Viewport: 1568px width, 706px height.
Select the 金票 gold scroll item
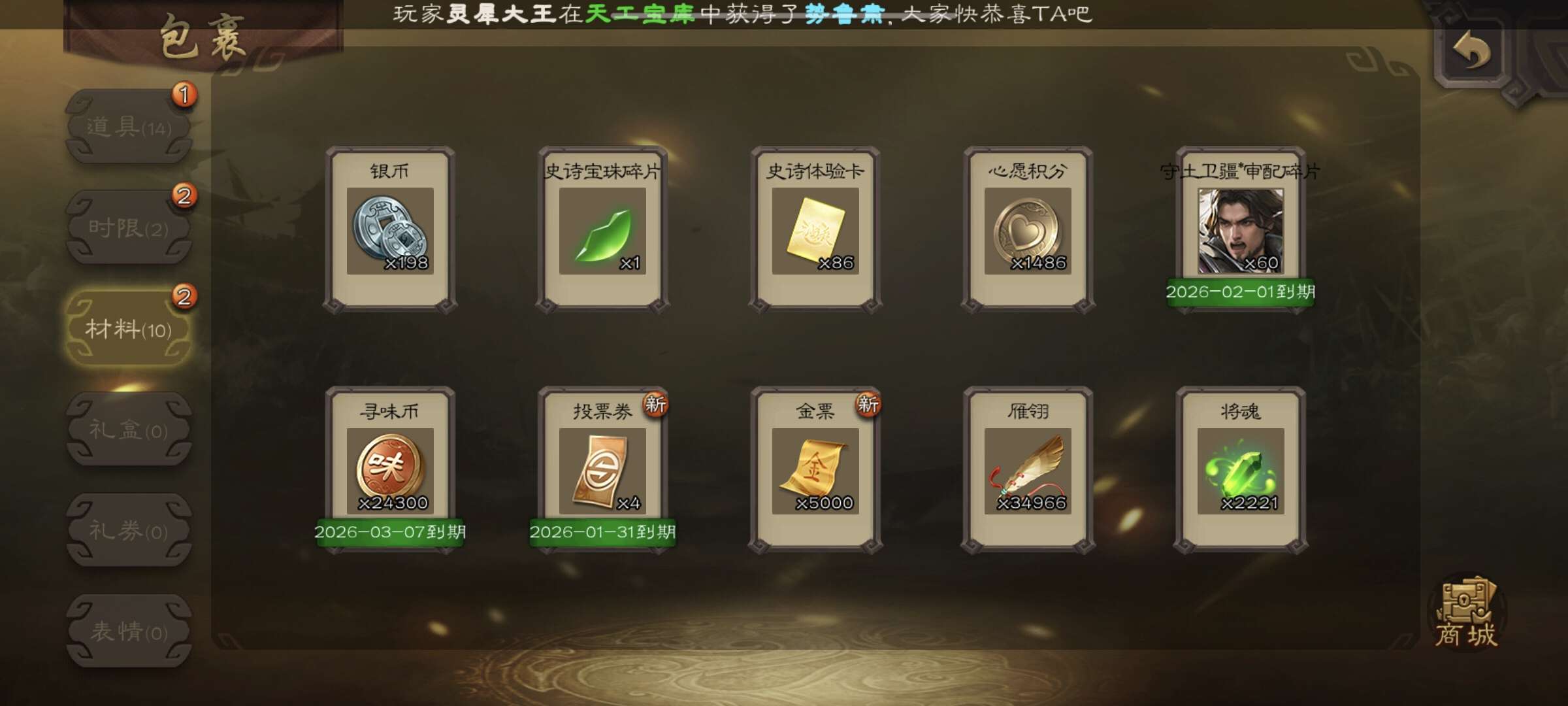815,471
